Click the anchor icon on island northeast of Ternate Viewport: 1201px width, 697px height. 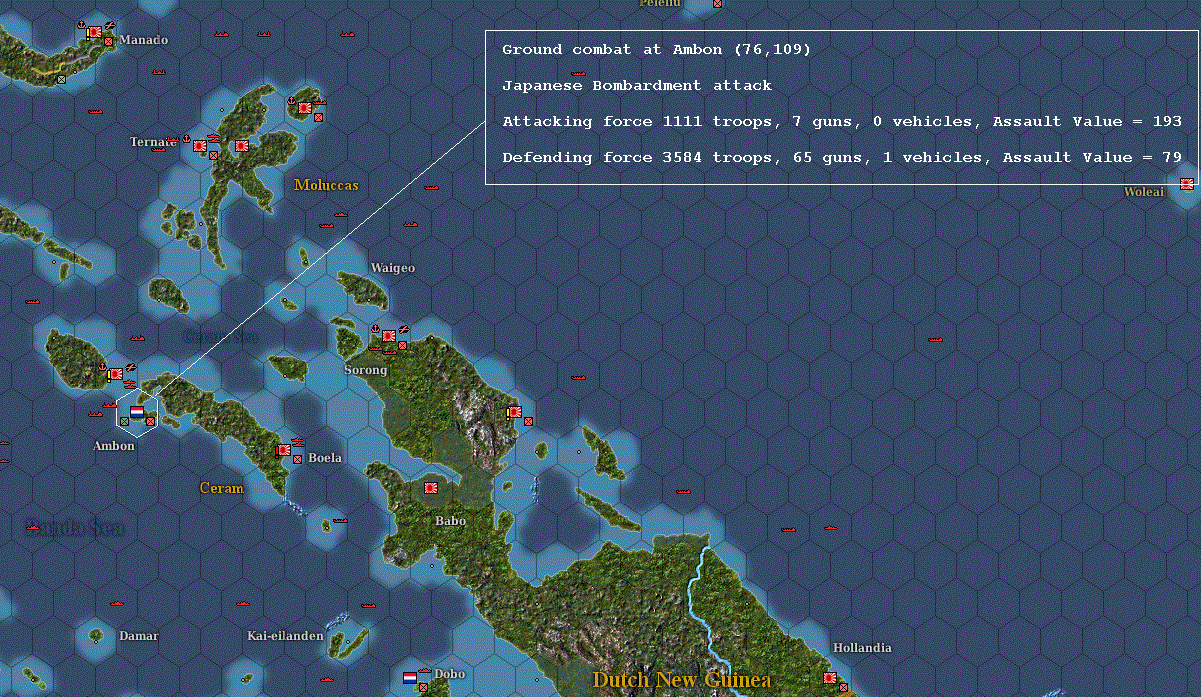[291, 101]
